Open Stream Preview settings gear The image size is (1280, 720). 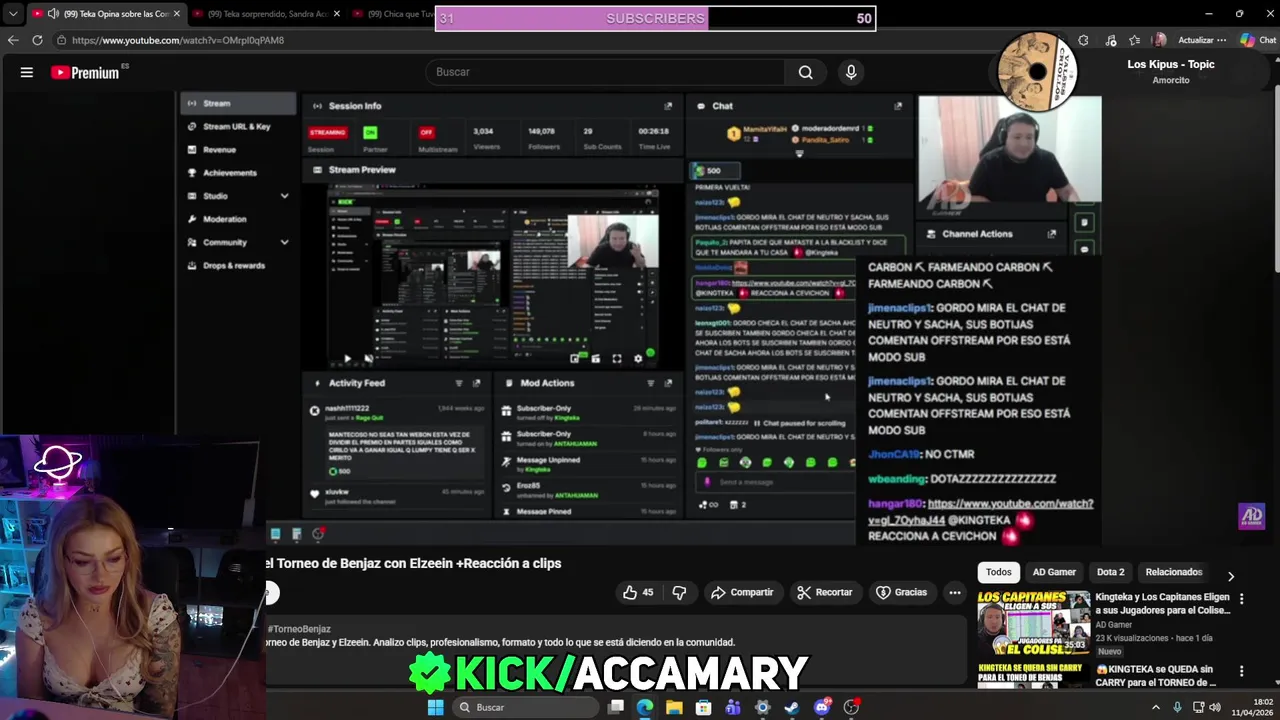pos(638,358)
